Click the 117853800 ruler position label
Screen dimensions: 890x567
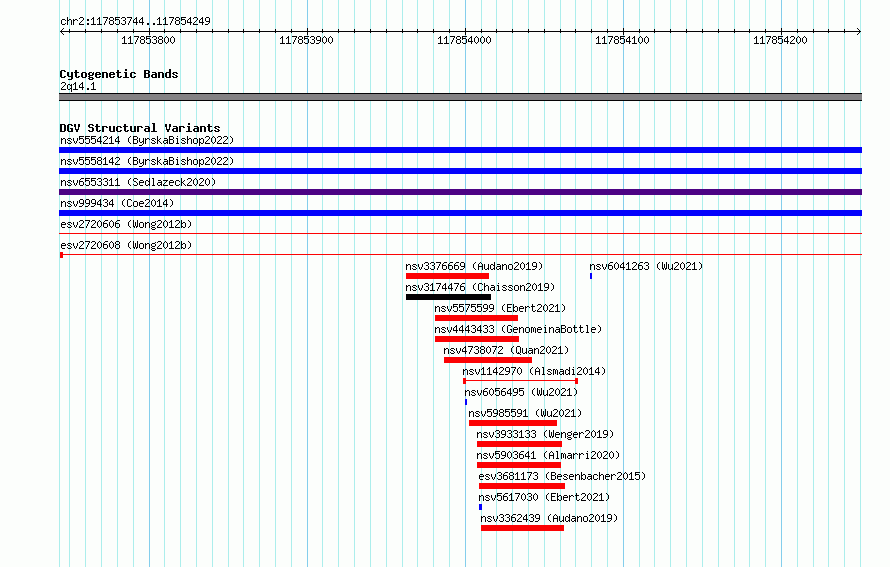click(149, 40)
